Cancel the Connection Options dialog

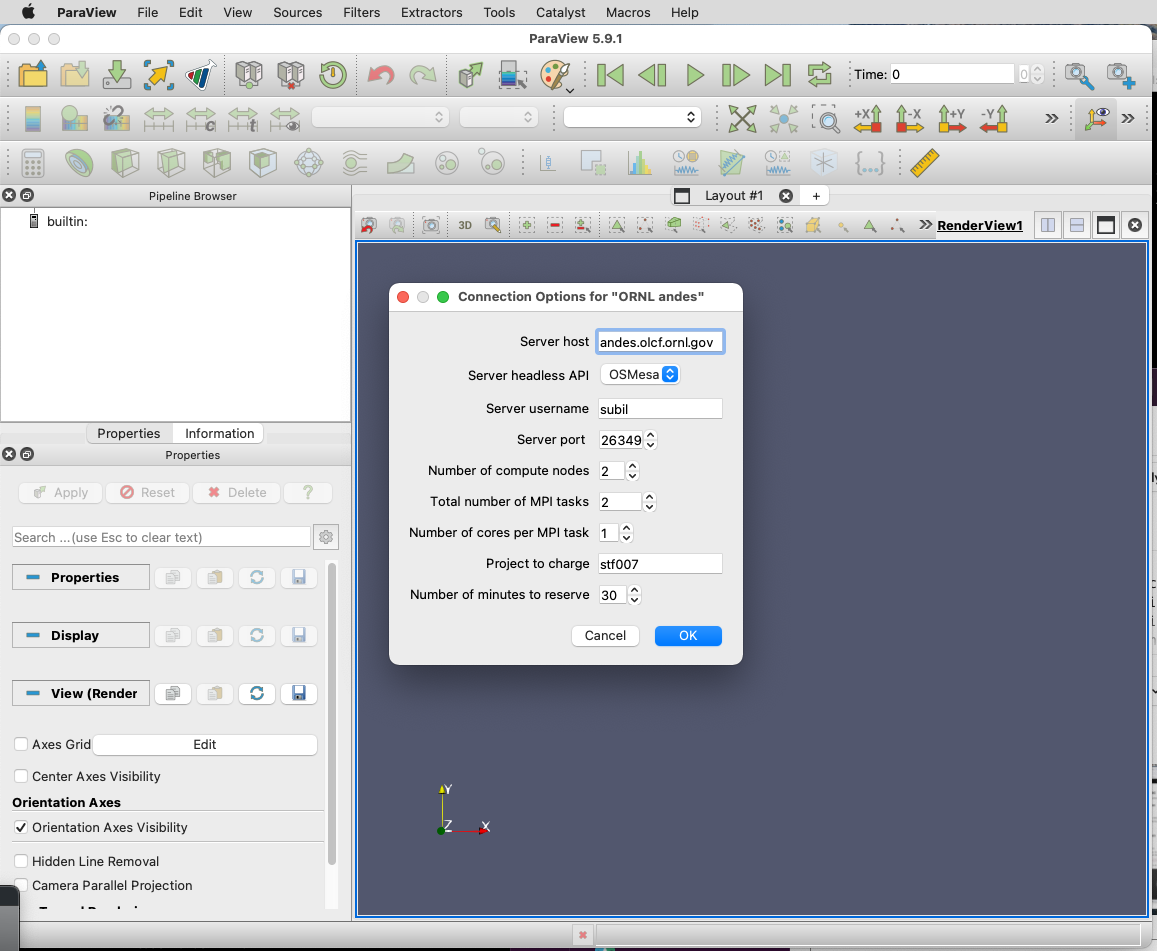click(x=605, y=636)
